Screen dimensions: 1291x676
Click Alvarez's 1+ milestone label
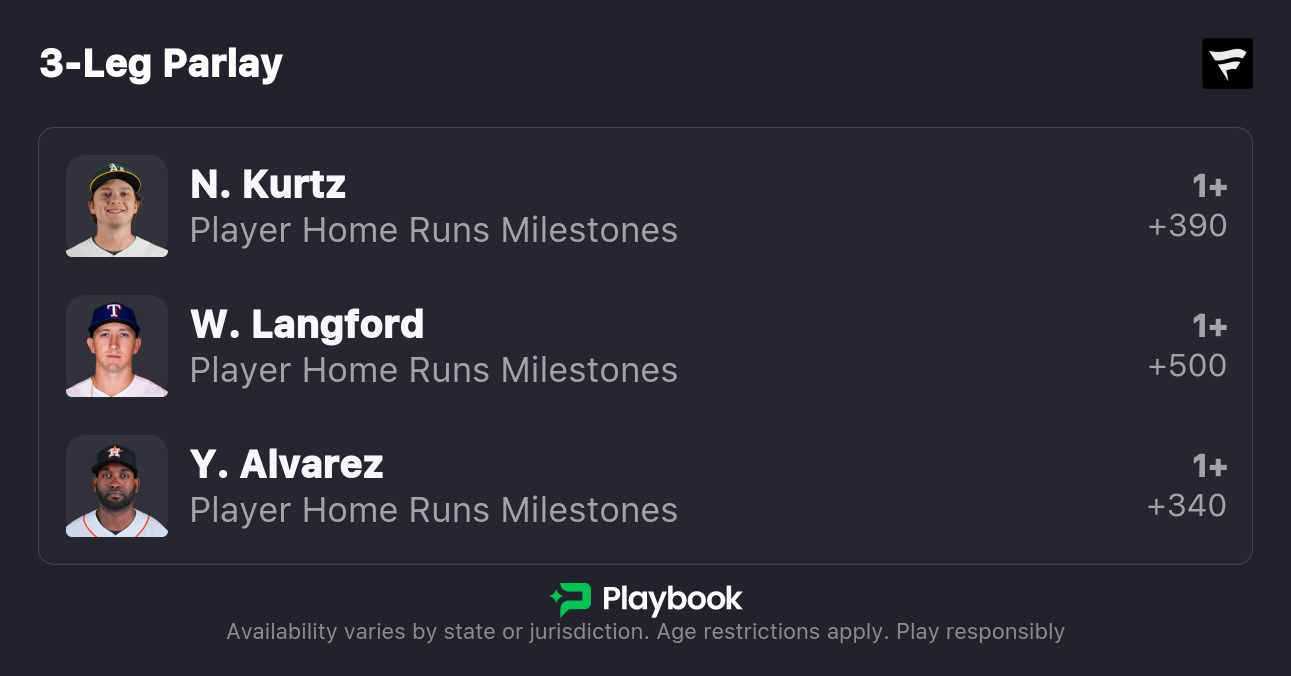[1209, 466]
